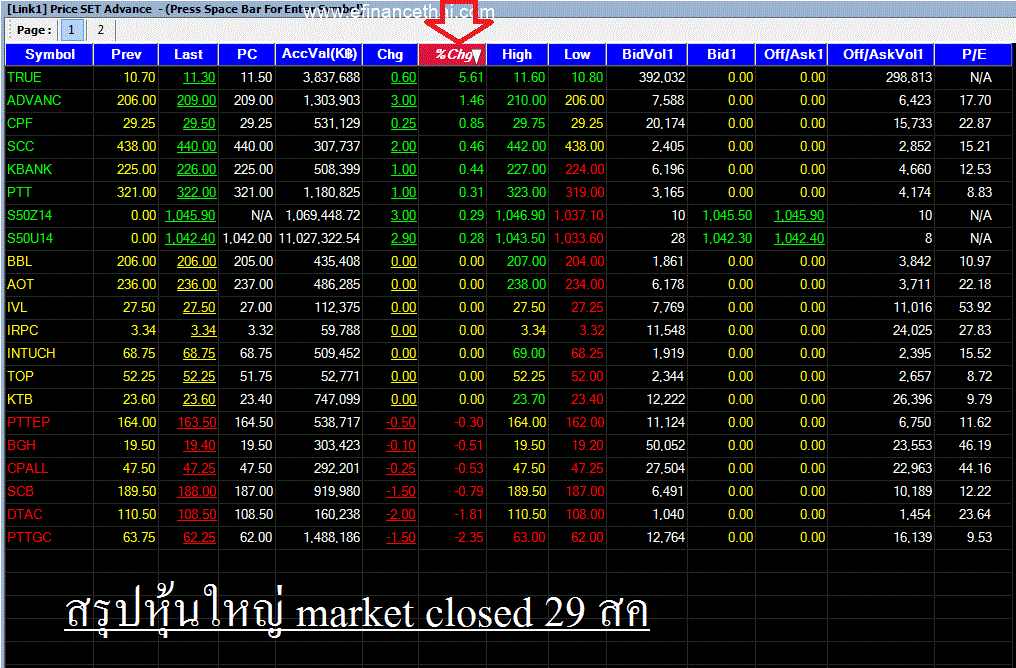Click PTTGC last price 62.25
This screenshot has width=1016, height=668.
(200, 538)
